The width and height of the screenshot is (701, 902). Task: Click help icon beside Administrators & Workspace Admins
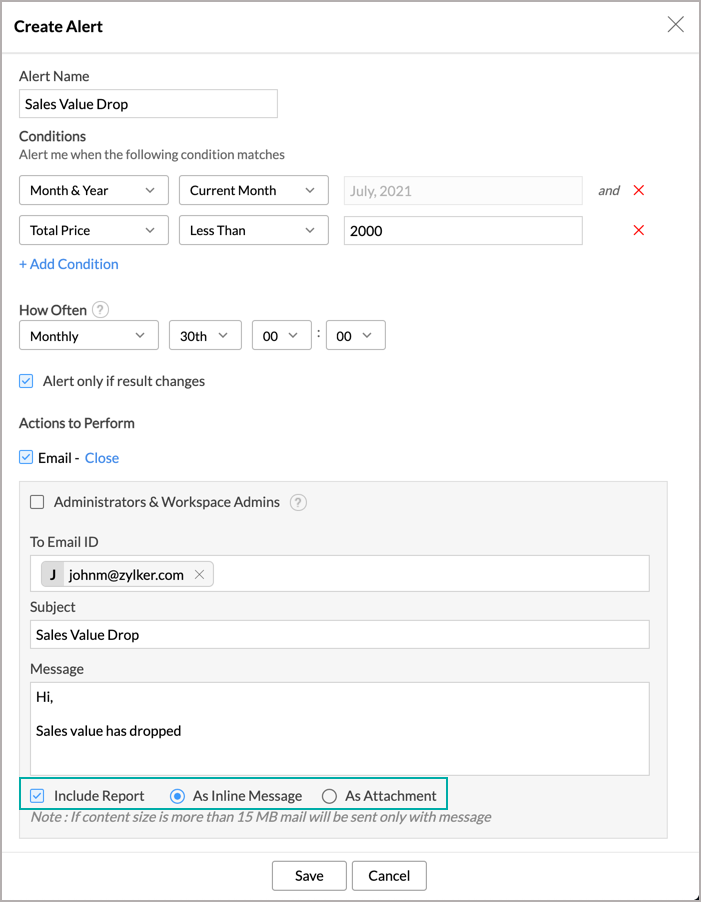click(298, 502)
